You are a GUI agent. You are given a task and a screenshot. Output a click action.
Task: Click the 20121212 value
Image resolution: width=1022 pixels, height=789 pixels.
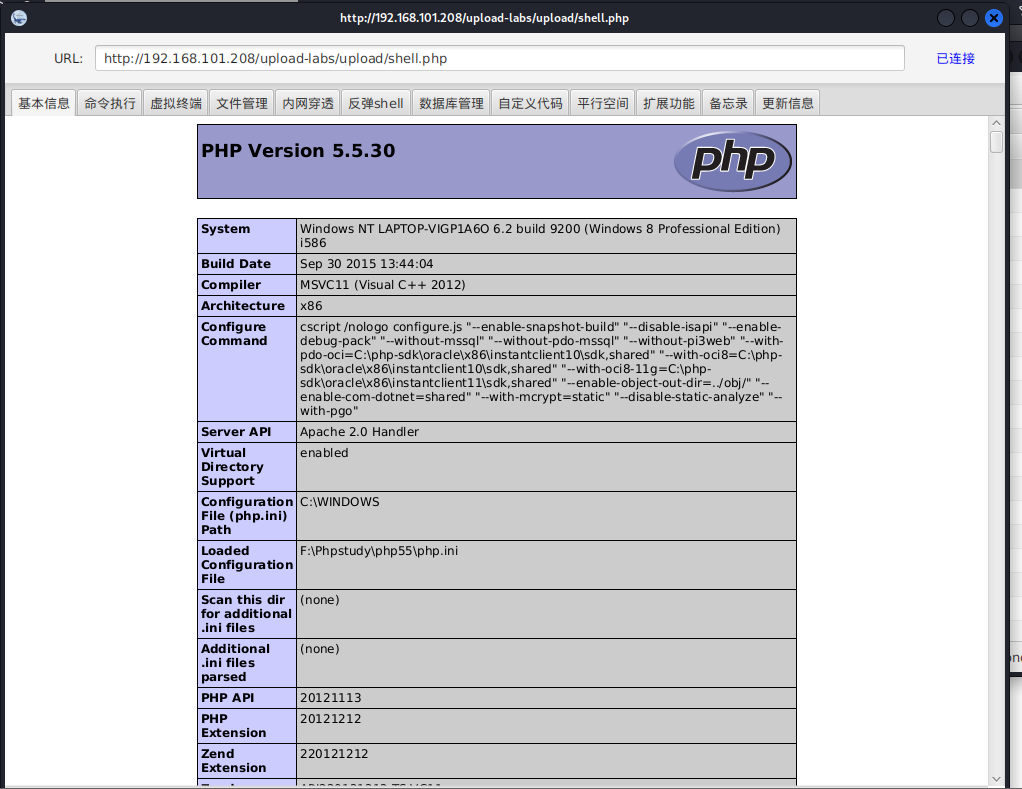330,719
